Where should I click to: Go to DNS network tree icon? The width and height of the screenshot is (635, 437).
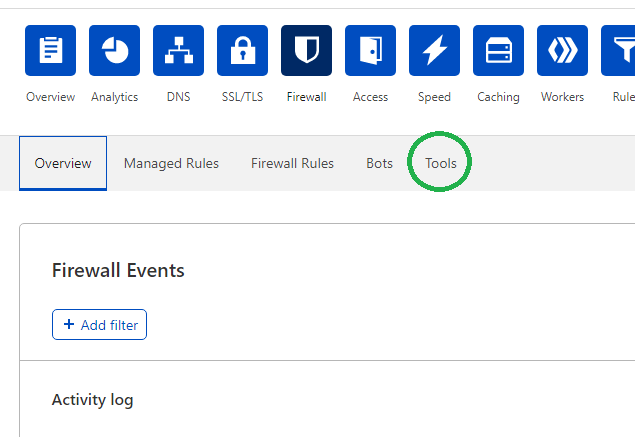(x=178, y=51)
